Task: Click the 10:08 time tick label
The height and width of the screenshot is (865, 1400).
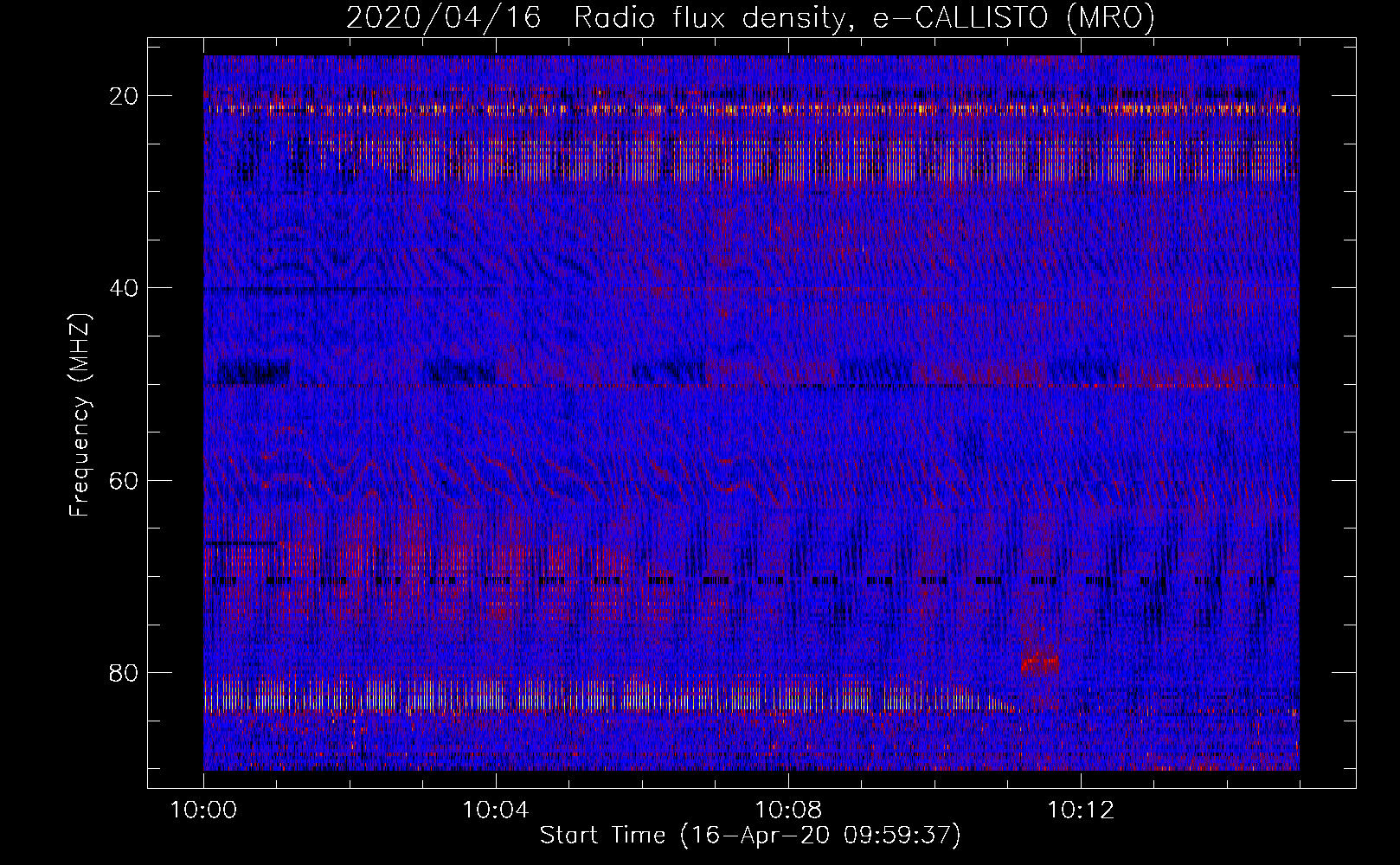Action: 788,811
